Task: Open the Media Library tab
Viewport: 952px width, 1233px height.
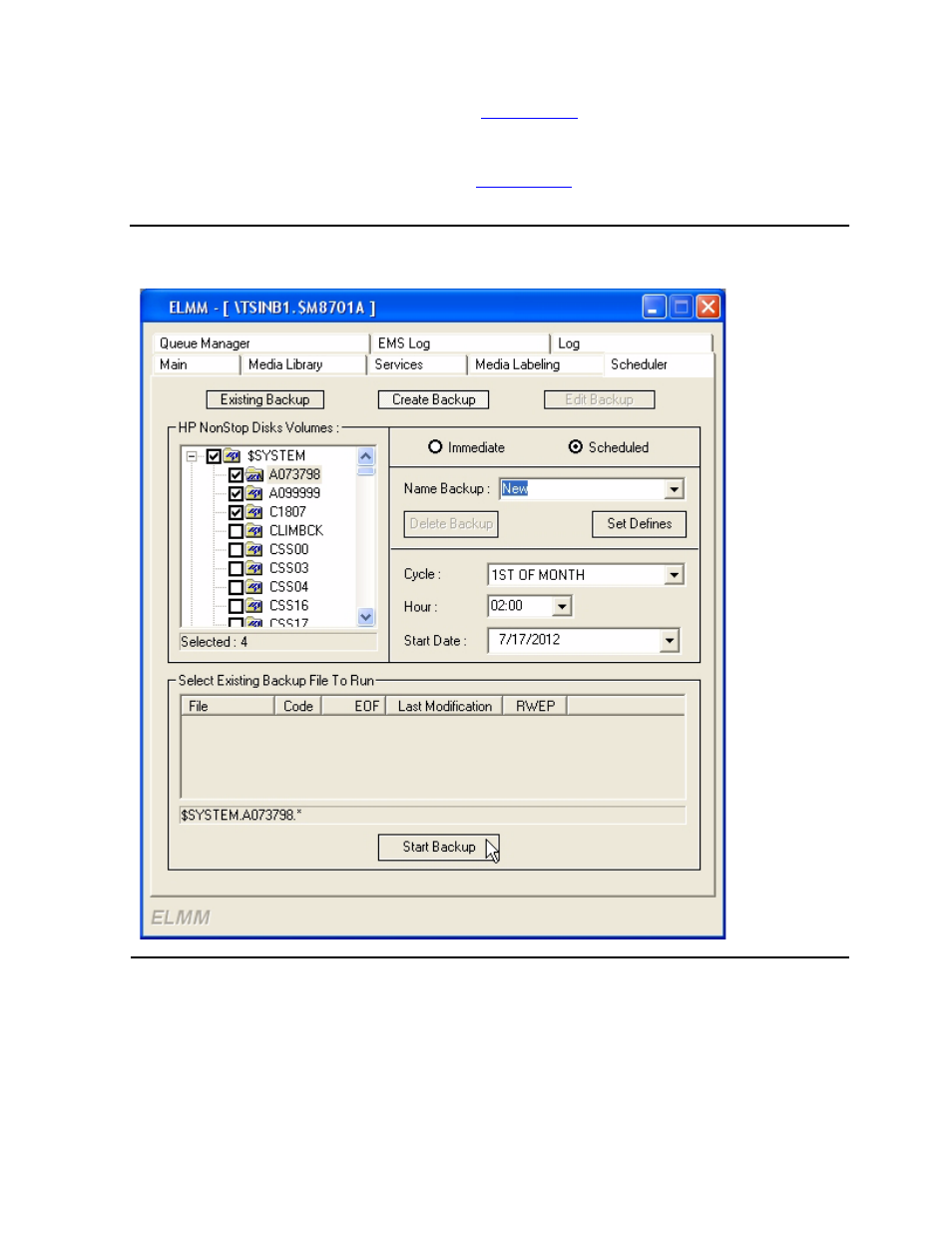Action: point(303,364)
